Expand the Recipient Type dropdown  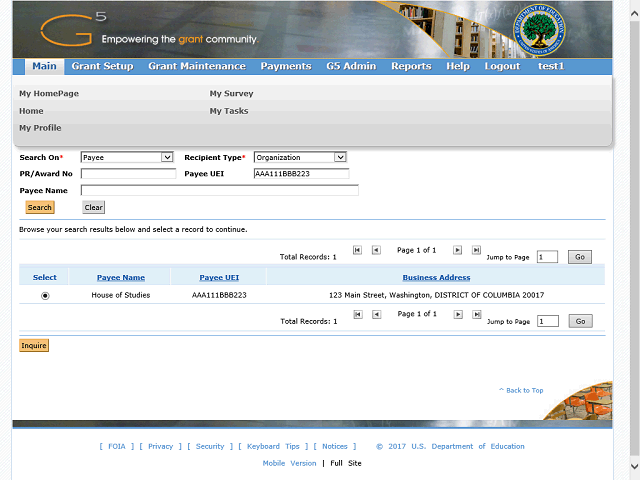pyautogui.click(x=300, y=157)
